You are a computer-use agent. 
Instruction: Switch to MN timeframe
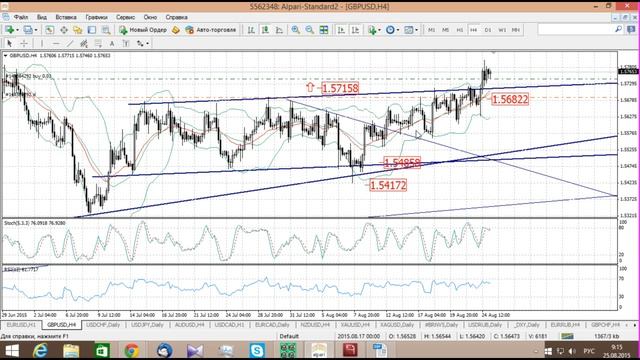click(x=516, y=30)
